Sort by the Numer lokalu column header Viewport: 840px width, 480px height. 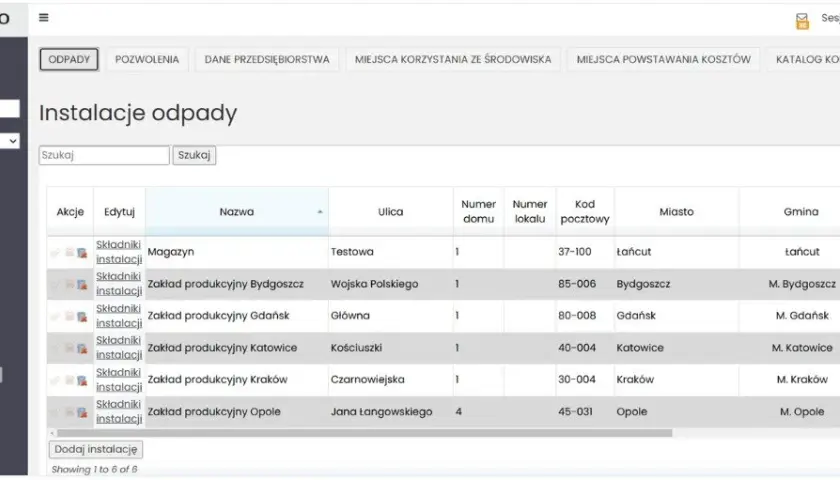pos(530,212)
